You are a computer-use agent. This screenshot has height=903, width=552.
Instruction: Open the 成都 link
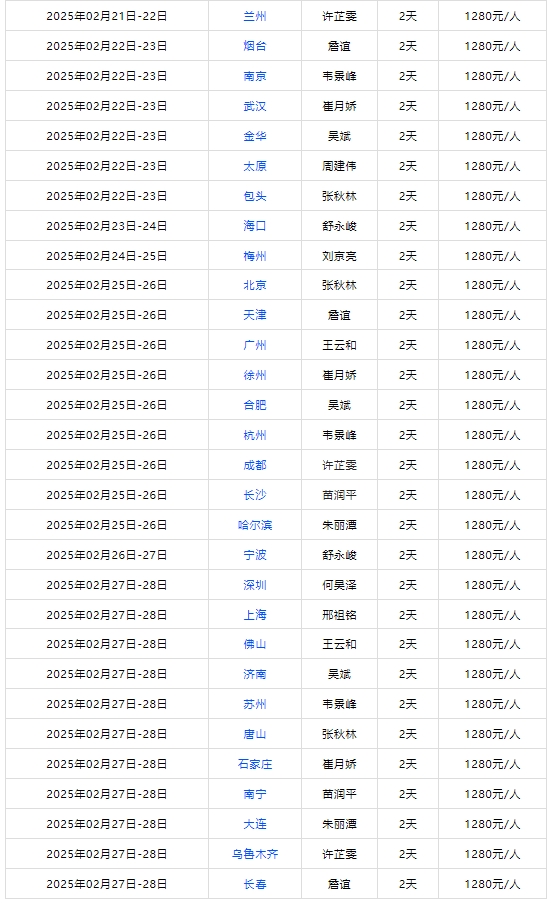(x=254, y=465)
